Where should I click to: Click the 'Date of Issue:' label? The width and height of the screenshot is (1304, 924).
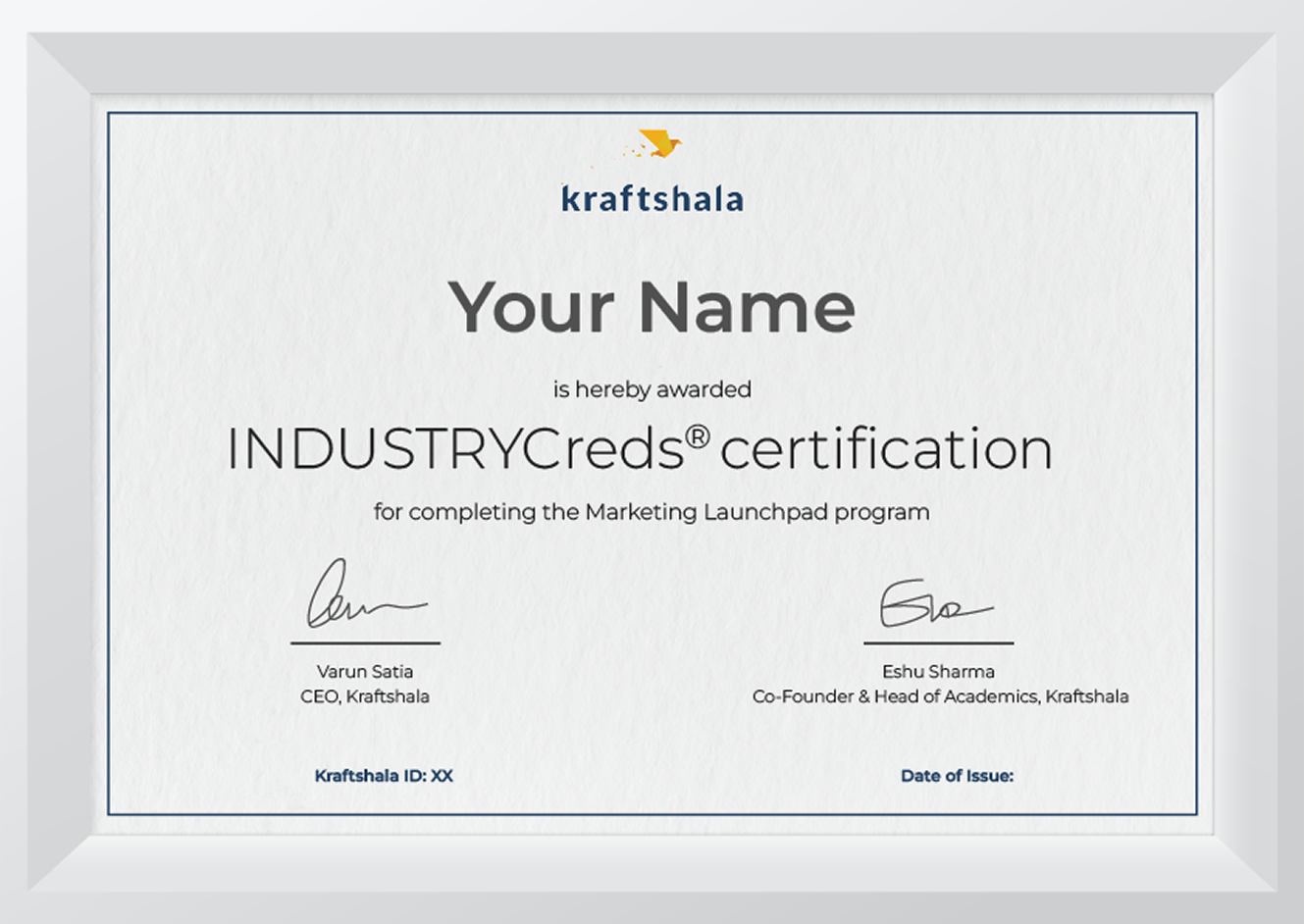coord(957,776)
